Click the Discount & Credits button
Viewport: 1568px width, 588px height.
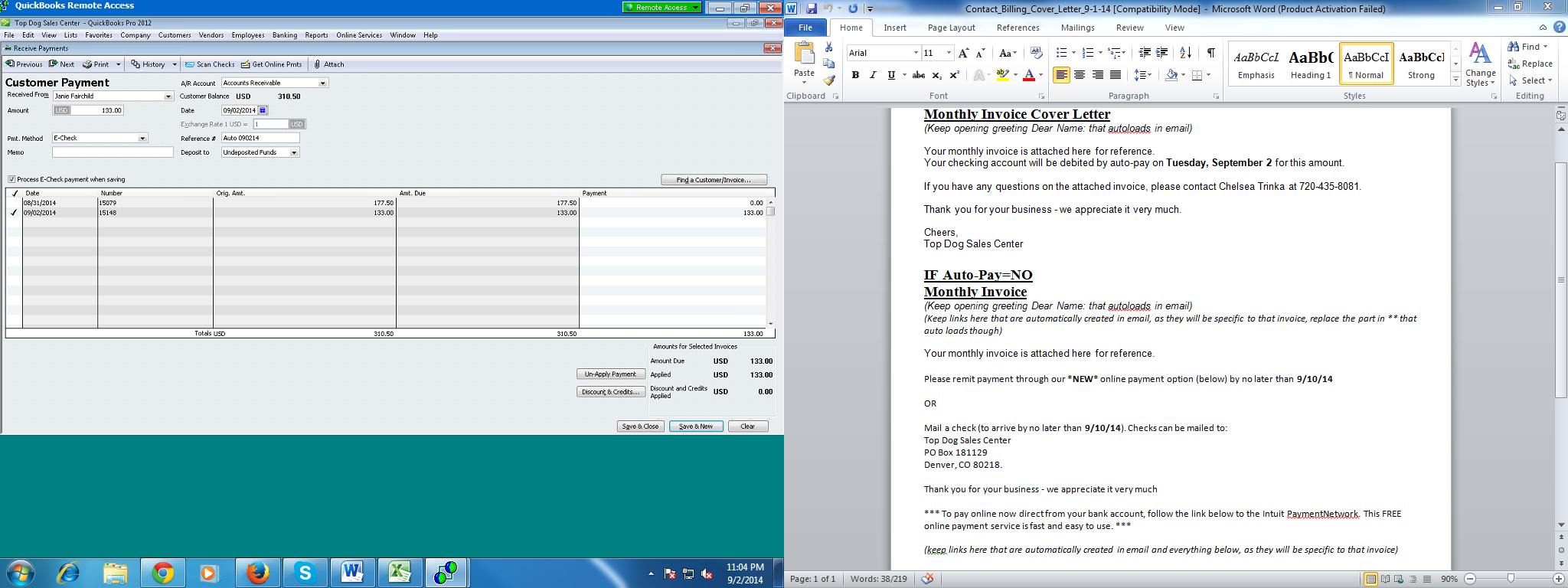pyautogui.click(x=610, y=392)
